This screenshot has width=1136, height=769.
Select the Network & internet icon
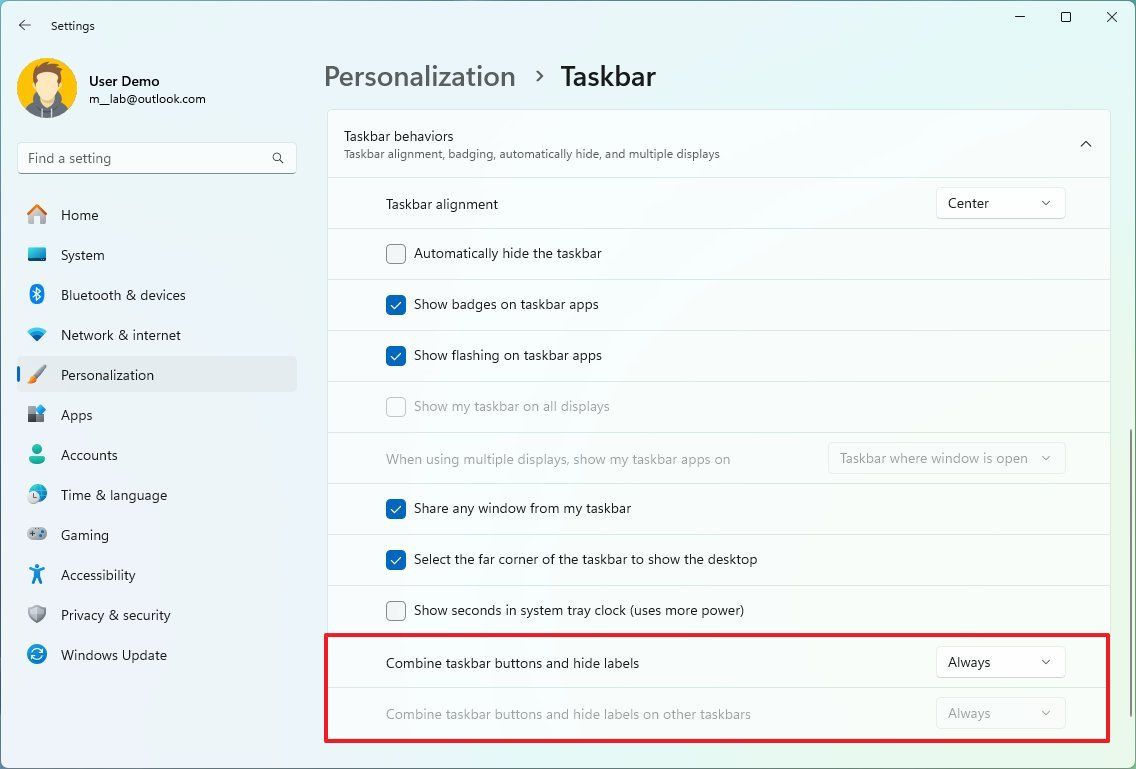tap(37, 335)
